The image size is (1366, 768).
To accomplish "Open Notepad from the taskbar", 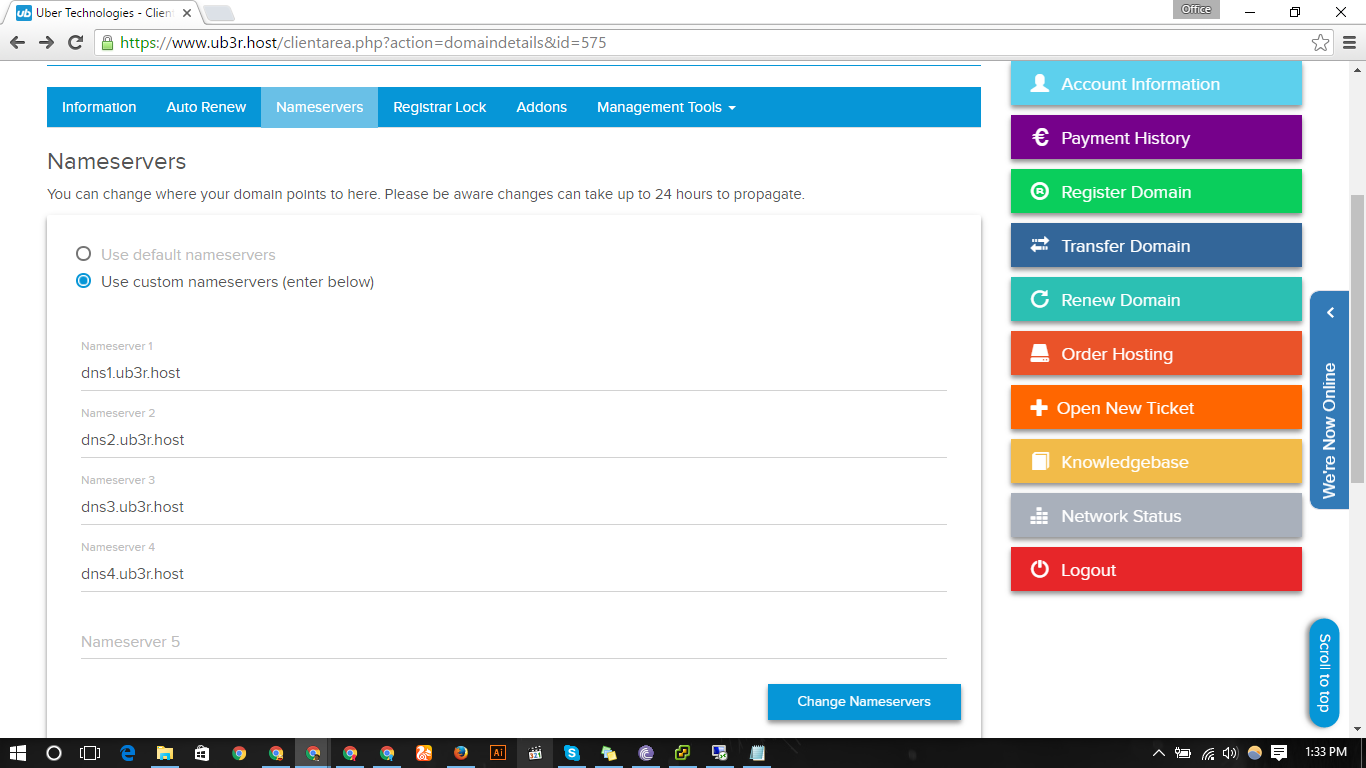I will pos(757,753).
